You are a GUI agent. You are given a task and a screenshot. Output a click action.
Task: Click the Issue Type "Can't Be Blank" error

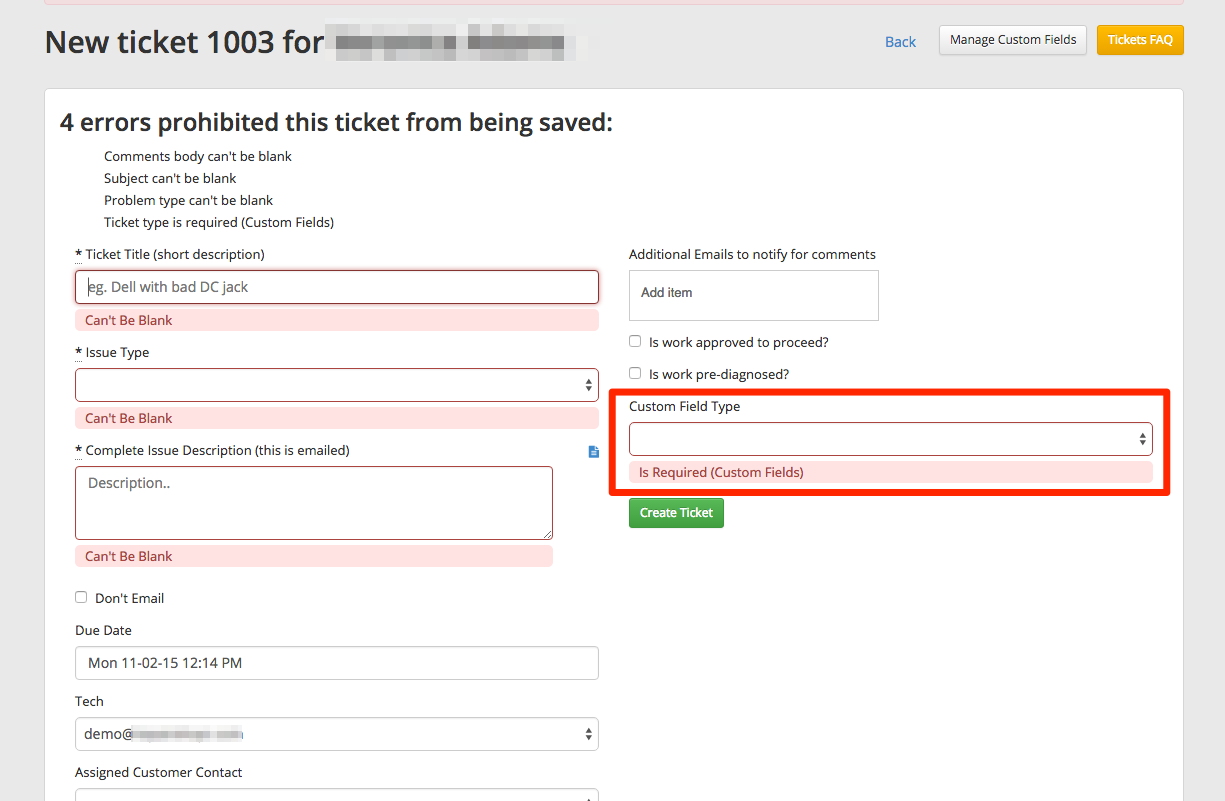tap(129, 418)
